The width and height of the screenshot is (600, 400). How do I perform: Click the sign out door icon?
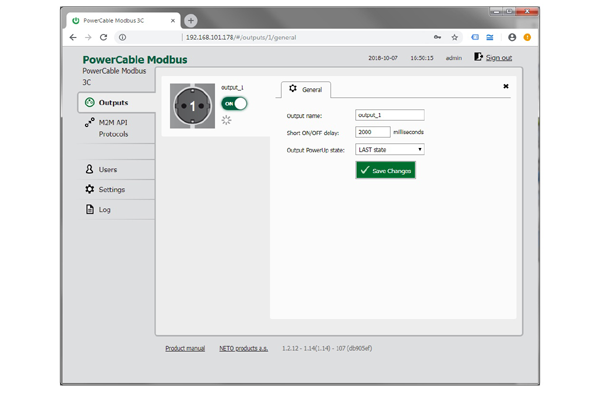478,57
